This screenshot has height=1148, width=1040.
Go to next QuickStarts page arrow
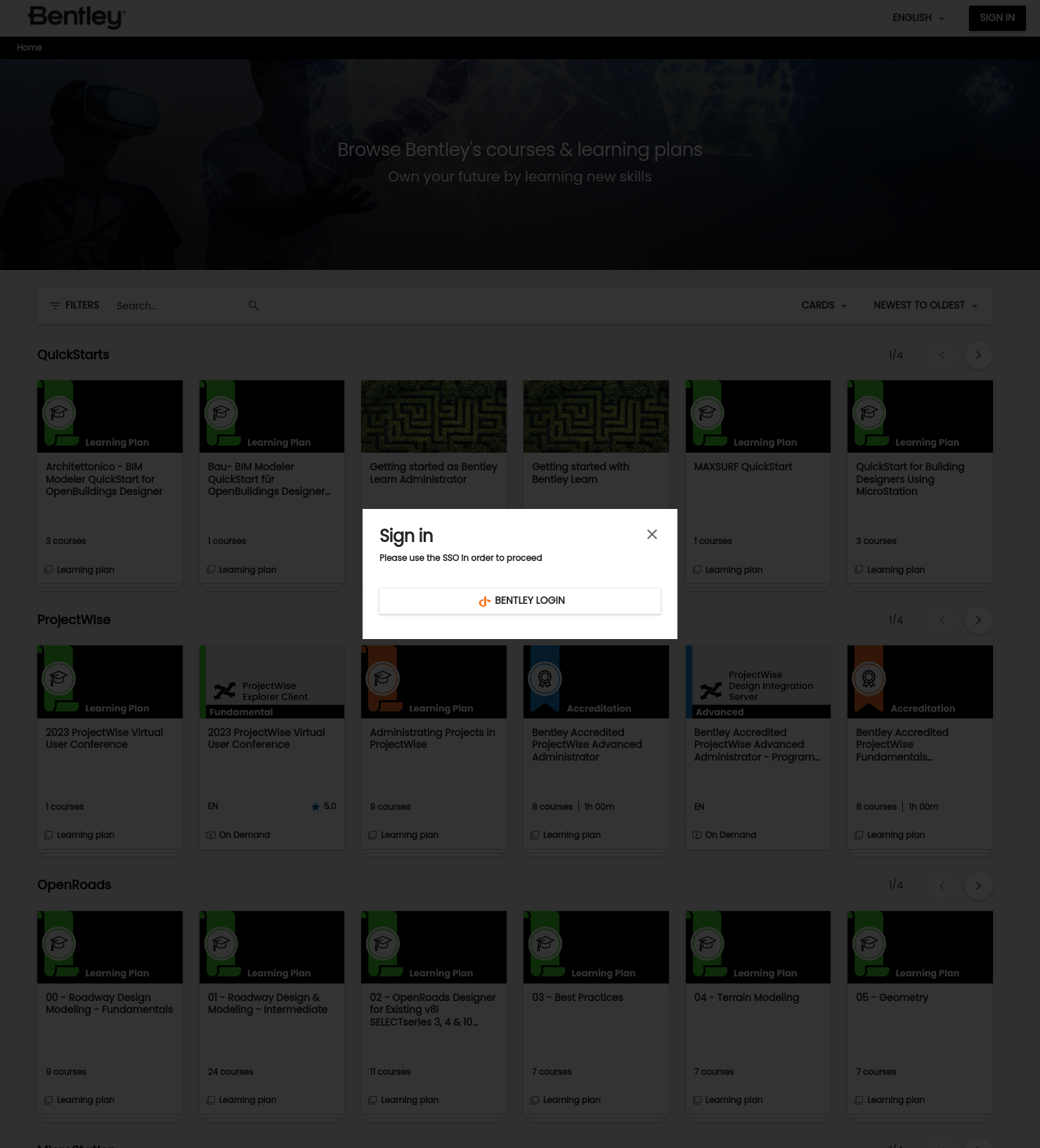978,355
